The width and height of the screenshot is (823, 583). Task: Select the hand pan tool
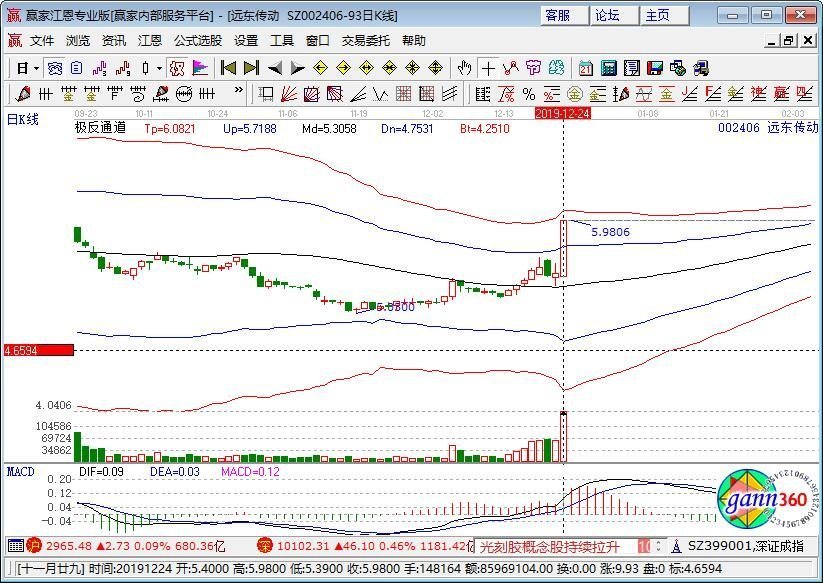[465, 68]
